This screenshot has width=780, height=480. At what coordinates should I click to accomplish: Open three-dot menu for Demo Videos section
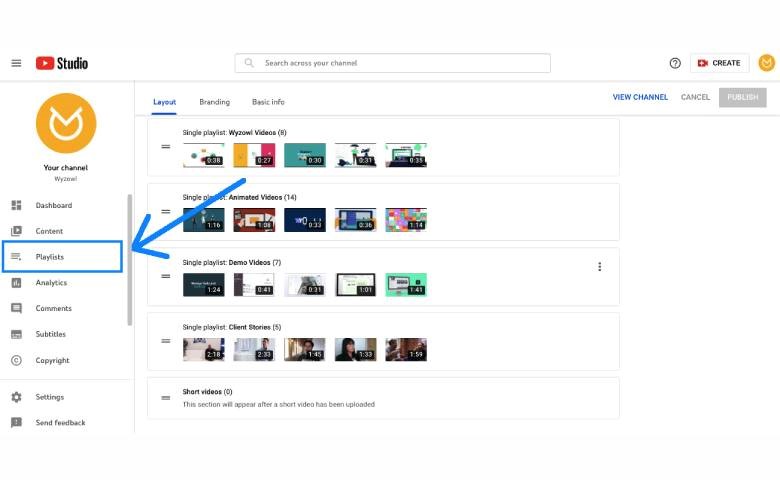(600, 267)
